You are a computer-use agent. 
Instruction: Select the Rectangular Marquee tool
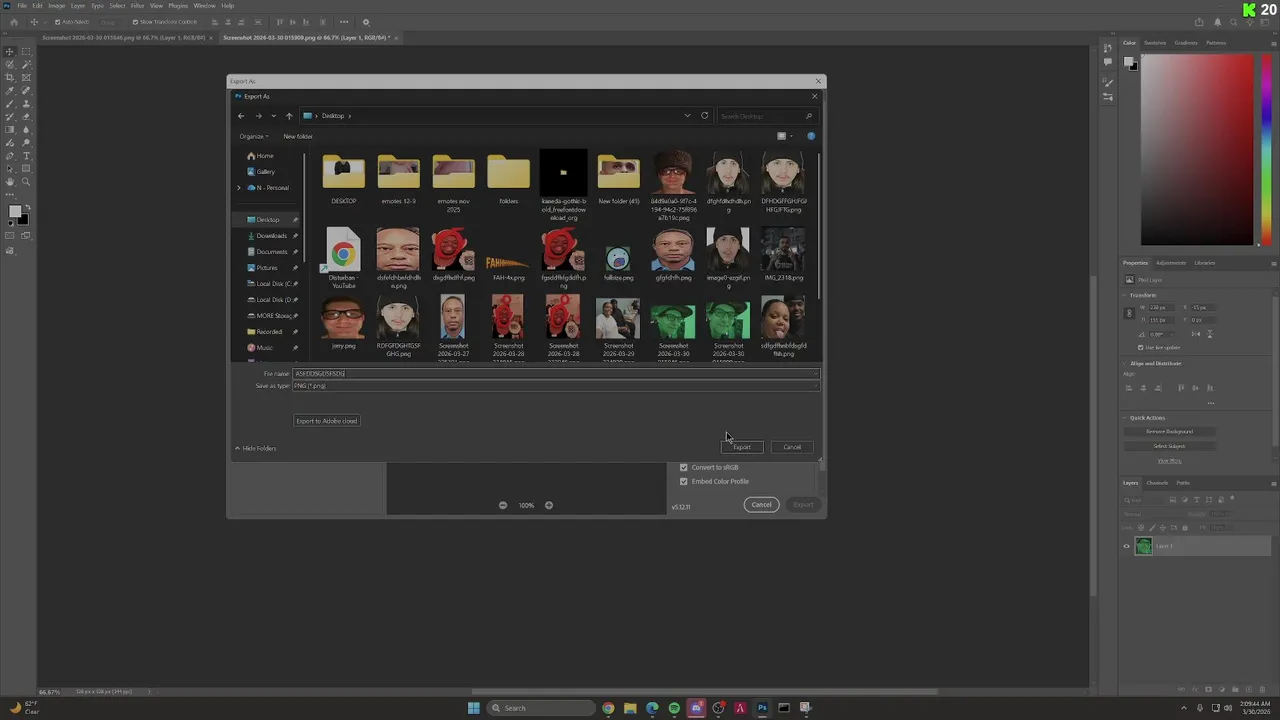tap(26, 52)
